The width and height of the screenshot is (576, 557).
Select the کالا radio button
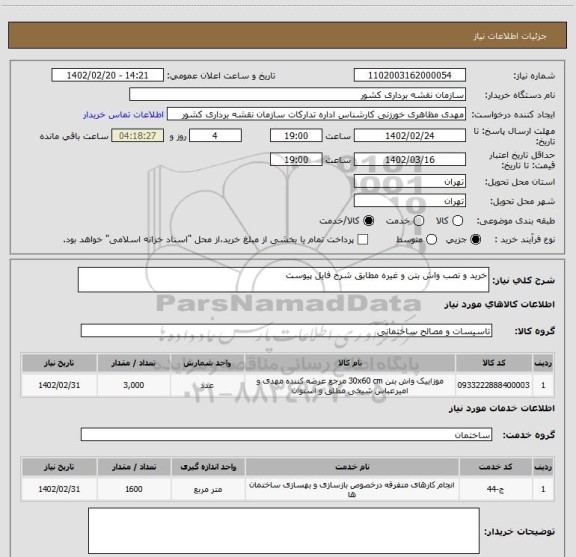457,221
